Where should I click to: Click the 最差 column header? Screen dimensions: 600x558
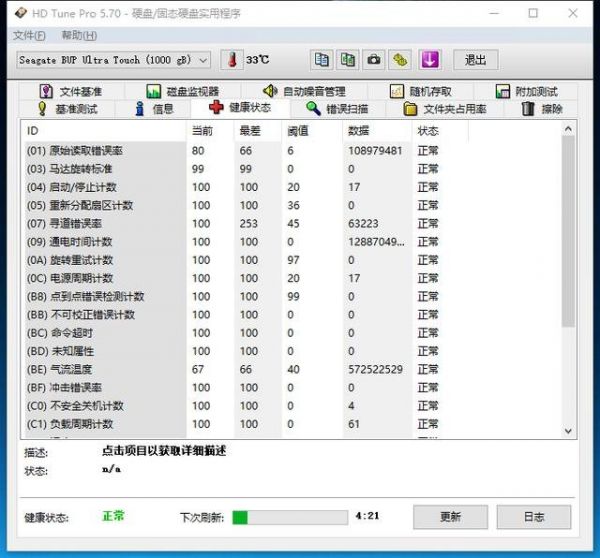coord(257,131)
